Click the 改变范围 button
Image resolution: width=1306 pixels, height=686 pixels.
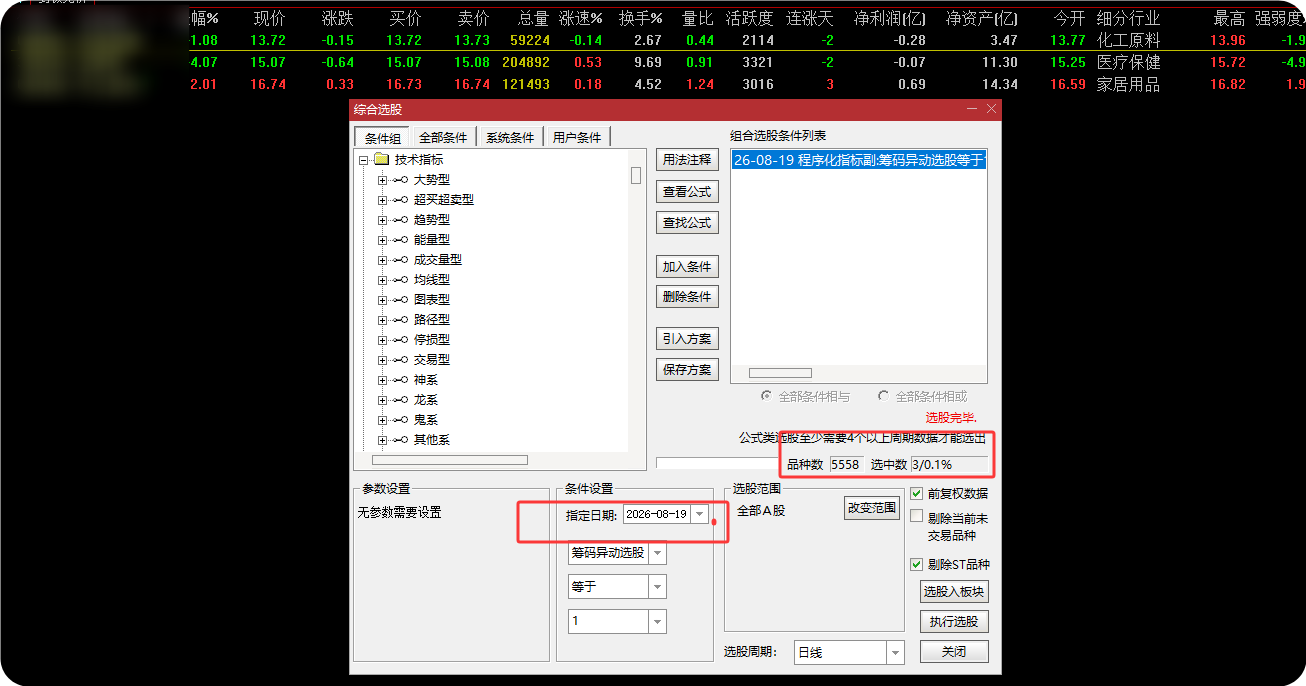tap(872, 508)
